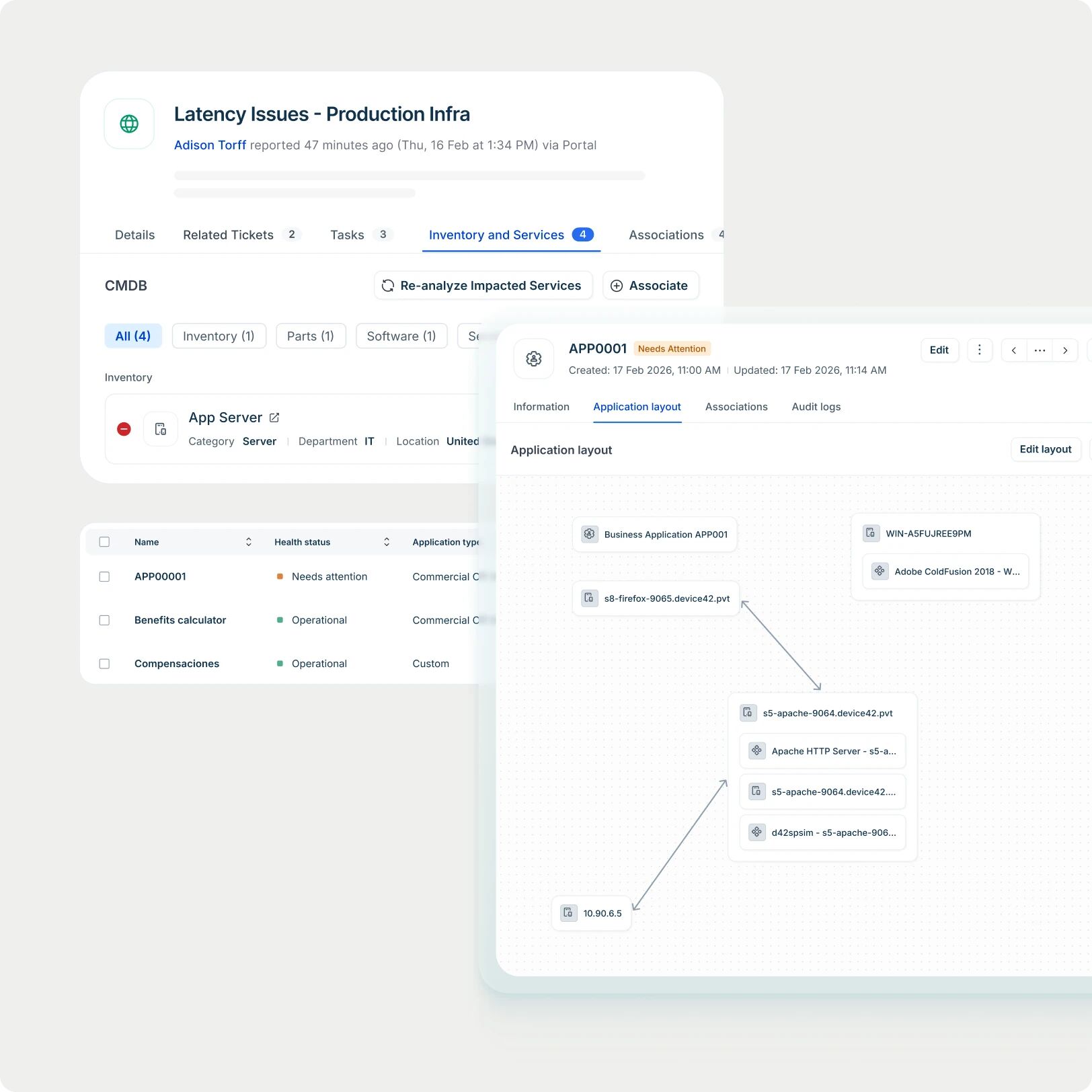Click Re-analyze Impacted Services button
Screen dimensions: 1092x1092
pos(483,286)
